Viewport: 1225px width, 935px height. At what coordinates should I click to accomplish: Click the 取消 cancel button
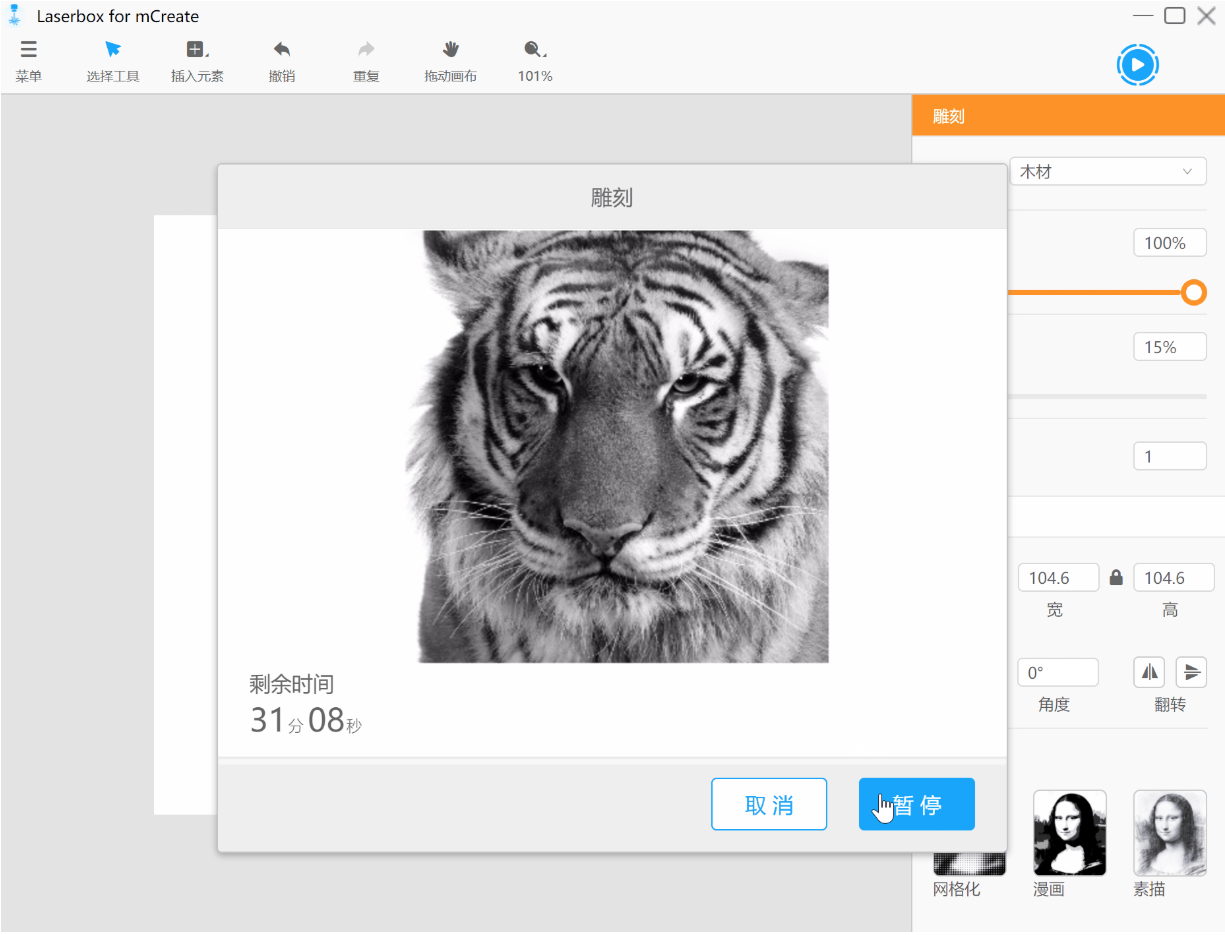[x=769, y=804]
